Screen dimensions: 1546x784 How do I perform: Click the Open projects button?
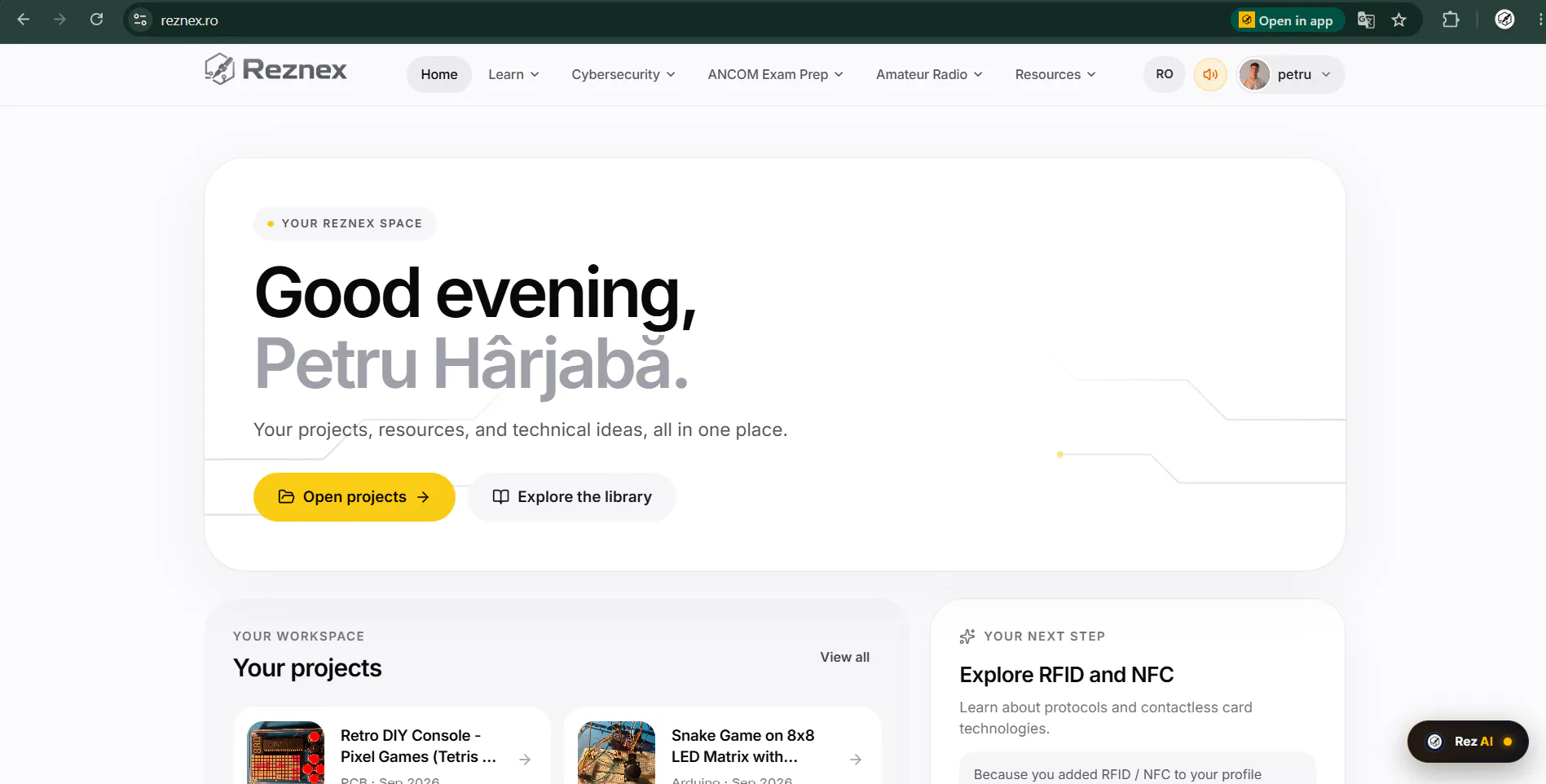(355, 497)
